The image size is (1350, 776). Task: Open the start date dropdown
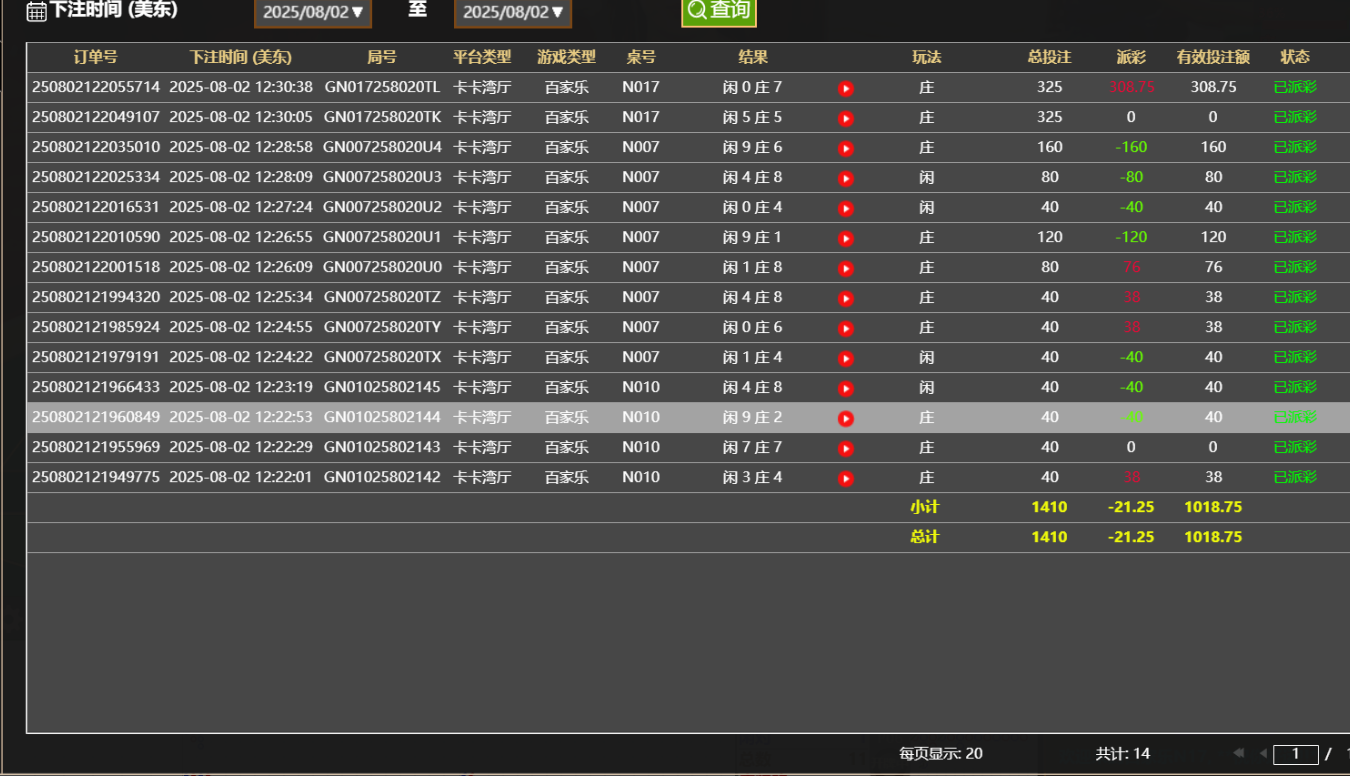point(313,12)
